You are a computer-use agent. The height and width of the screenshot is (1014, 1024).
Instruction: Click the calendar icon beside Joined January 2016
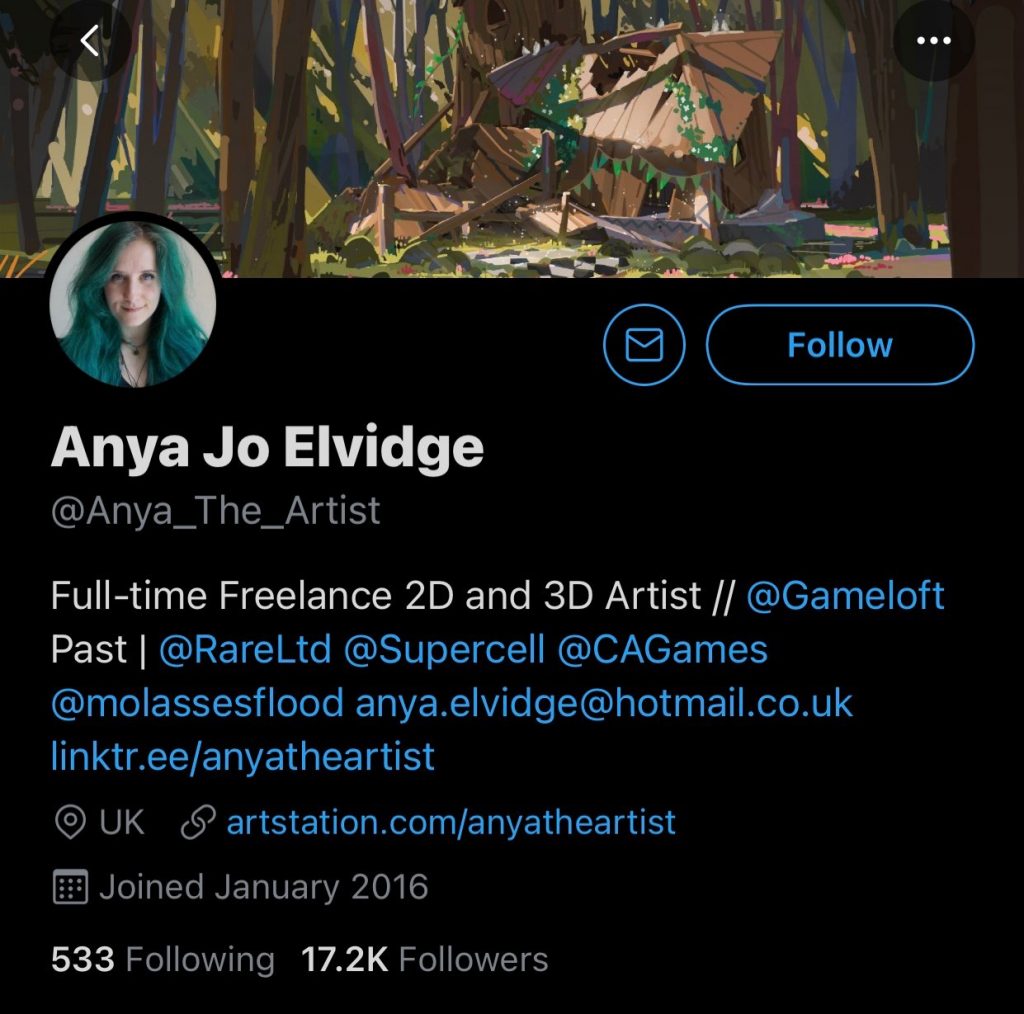click(x=68, y=886)
